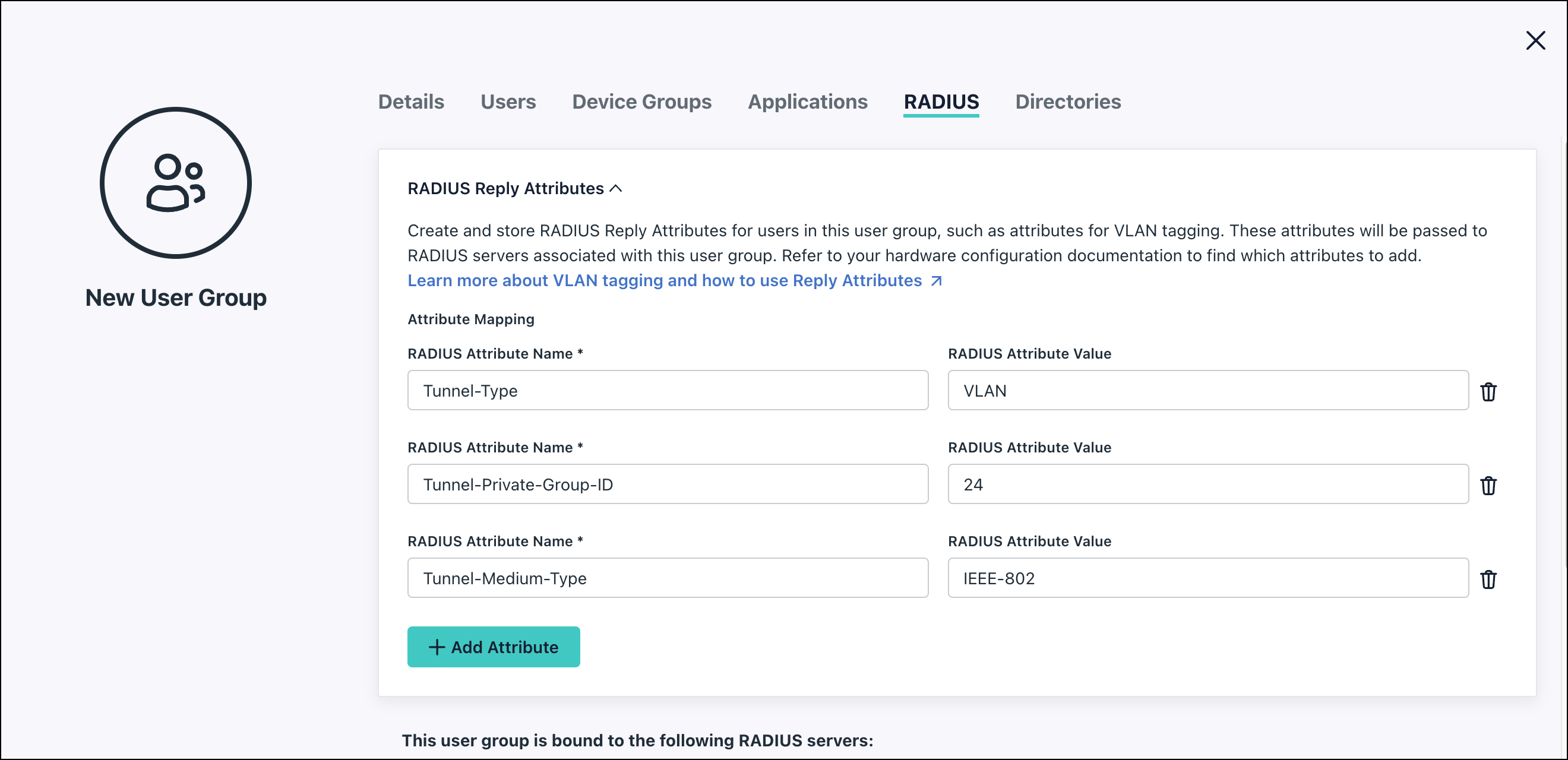Viewport: 1568px width, 760px height.
Task: Click the IEEE-802 attribute value field
Action: pyautogui.click(x=1207, y=578)
